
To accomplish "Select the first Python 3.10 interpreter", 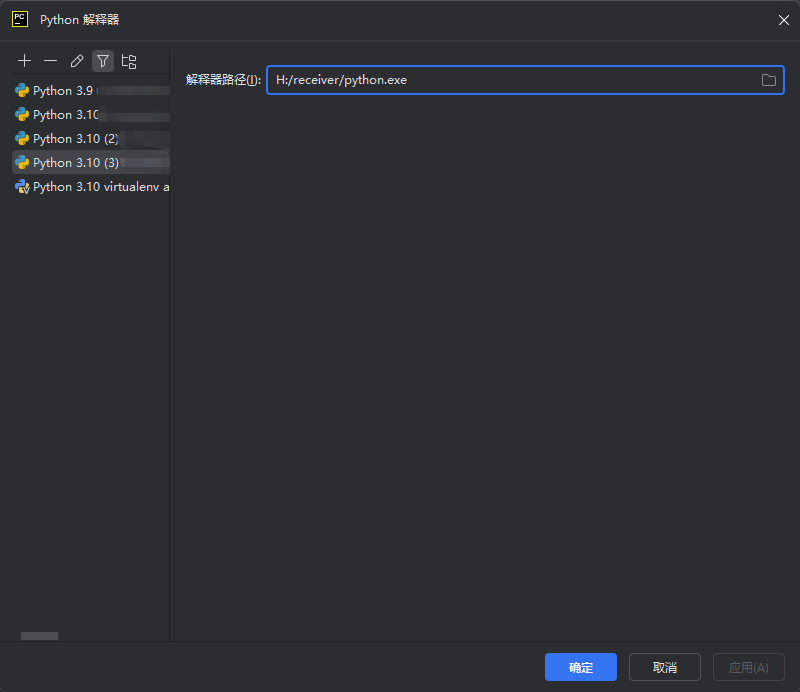I will coord(91,115).
